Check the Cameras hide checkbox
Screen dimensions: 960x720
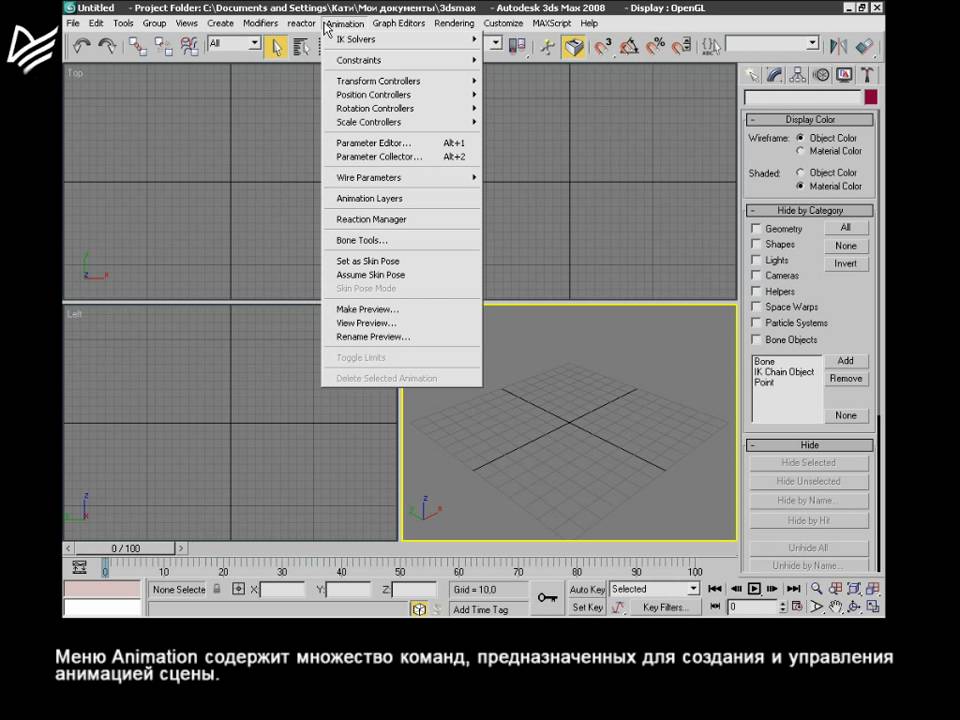756,276
